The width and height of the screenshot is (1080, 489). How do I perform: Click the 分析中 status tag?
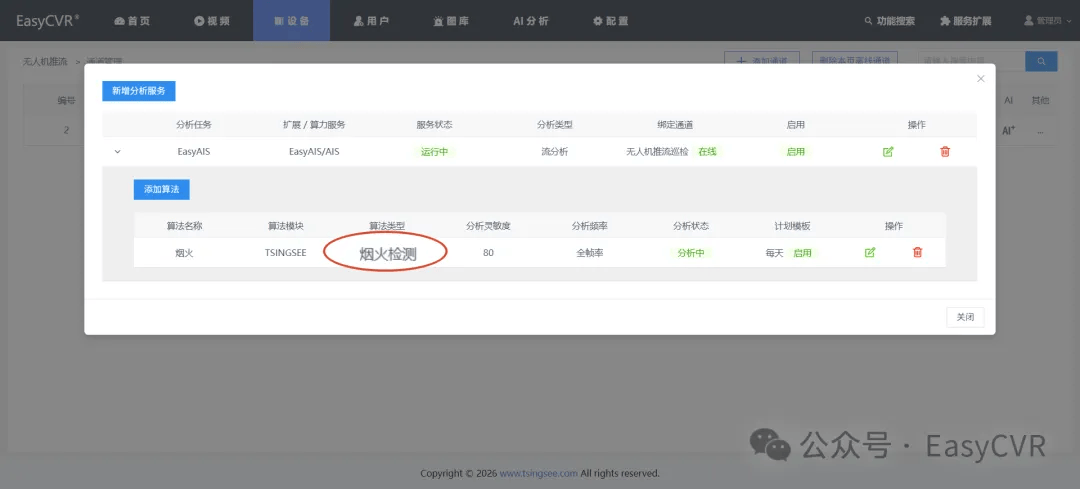(691, 253)
